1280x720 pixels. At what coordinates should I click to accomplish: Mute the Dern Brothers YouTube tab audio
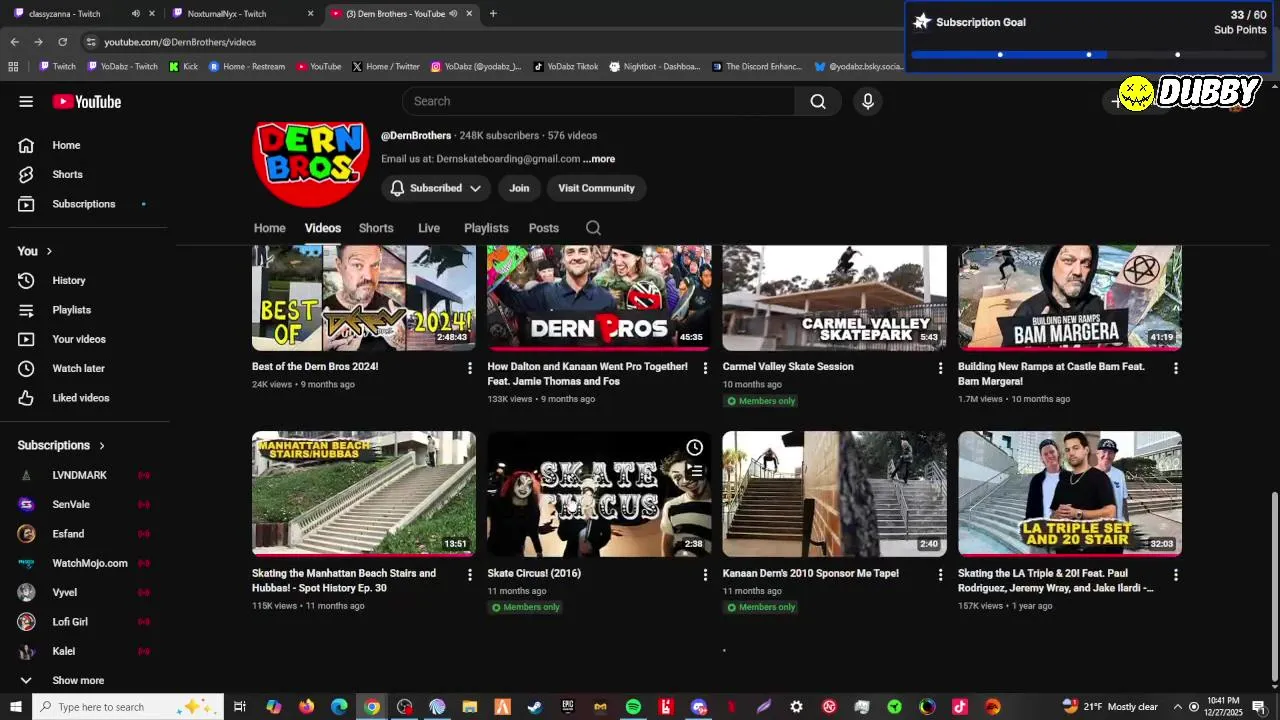(453, 14)
